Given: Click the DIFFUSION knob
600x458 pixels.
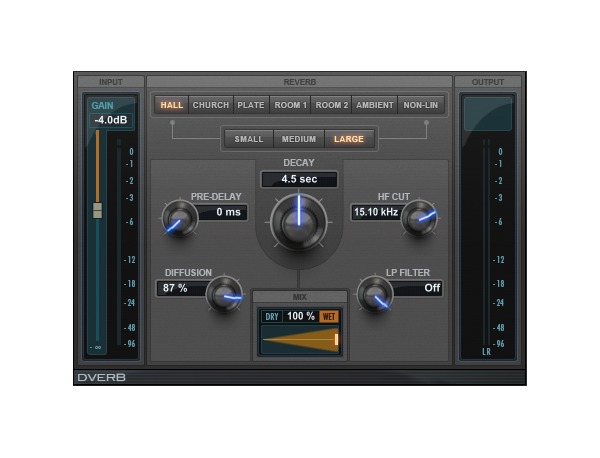Looking at the screenshot, I should tap(224, 294).
